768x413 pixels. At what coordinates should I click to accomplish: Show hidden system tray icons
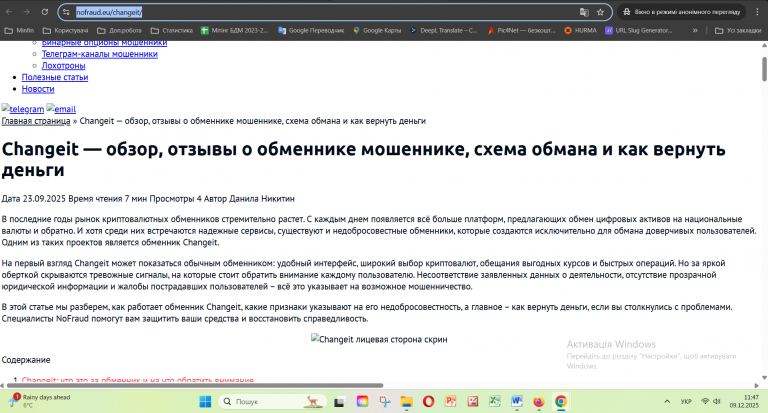tap(667, 402)
